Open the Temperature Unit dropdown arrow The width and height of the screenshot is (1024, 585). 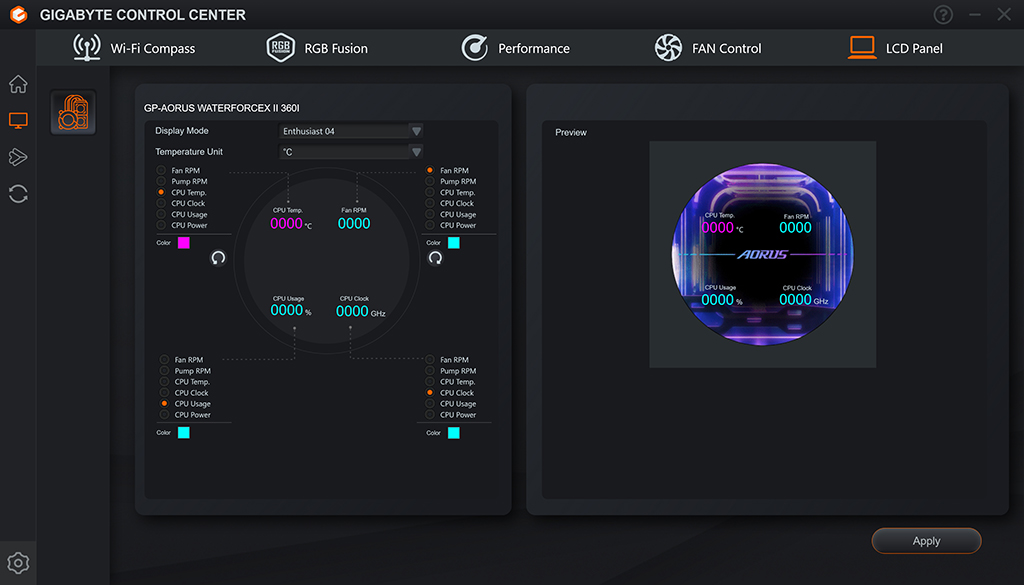click(x=416, y=152)
